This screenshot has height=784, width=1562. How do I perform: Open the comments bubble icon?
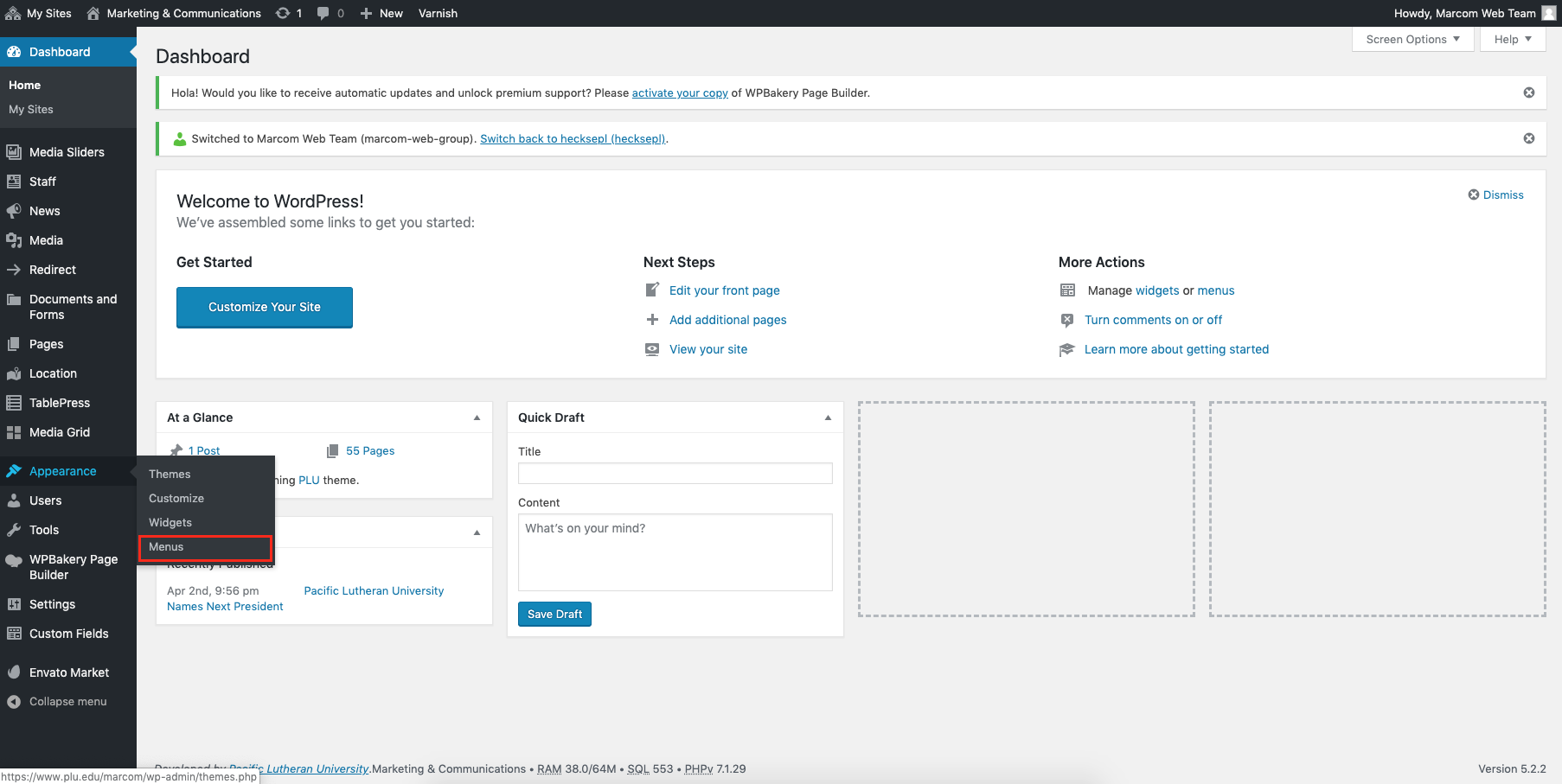coord(323,13)
